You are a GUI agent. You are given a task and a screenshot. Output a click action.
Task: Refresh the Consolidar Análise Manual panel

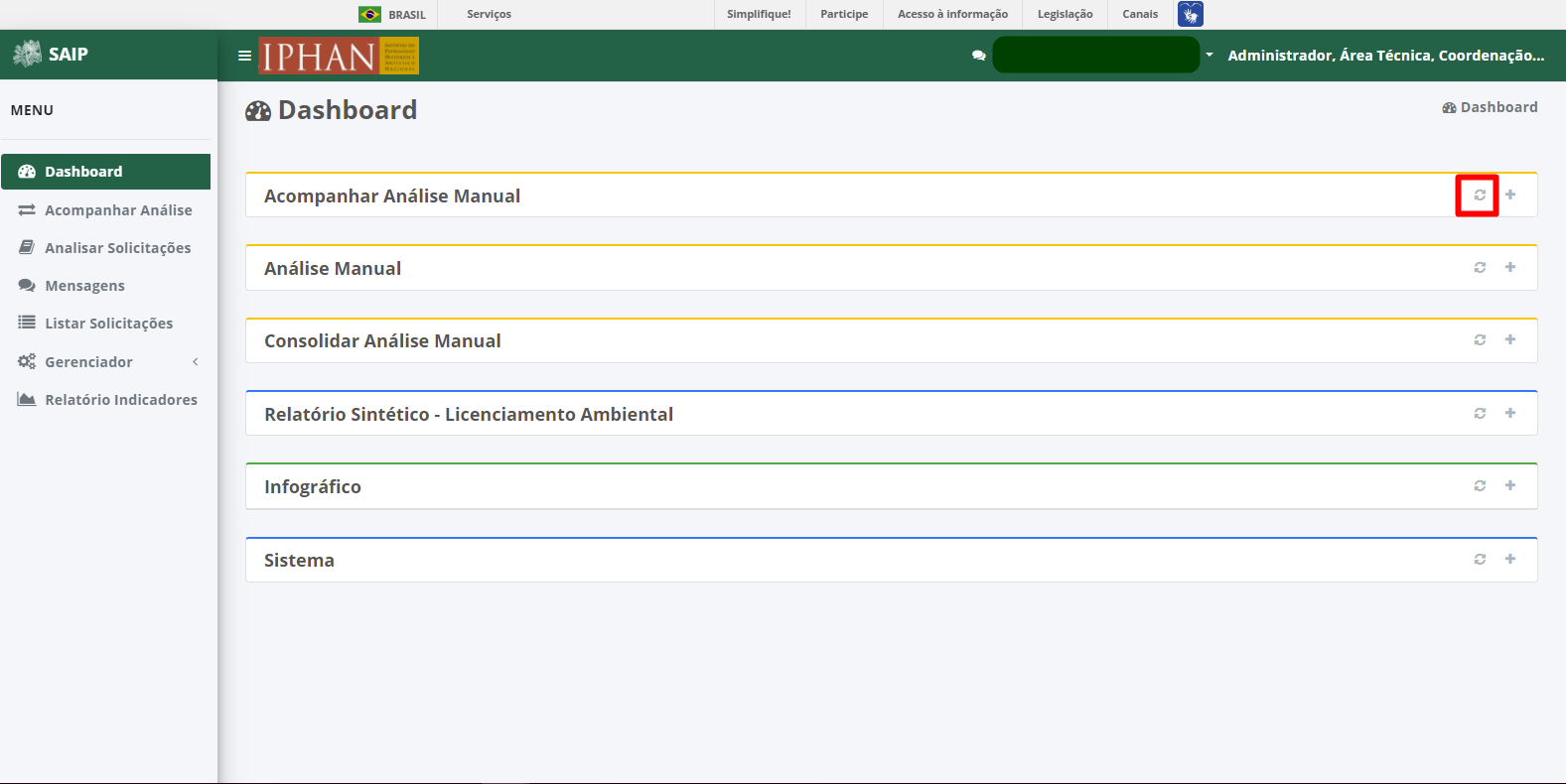click(1480, 339)
